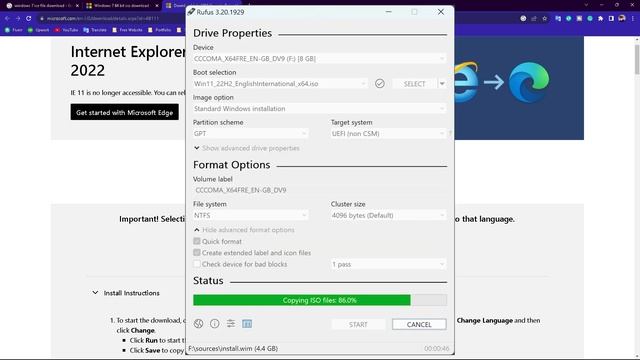Open Fiverr bookmark in the bookmarks bar

click(13, 30)
